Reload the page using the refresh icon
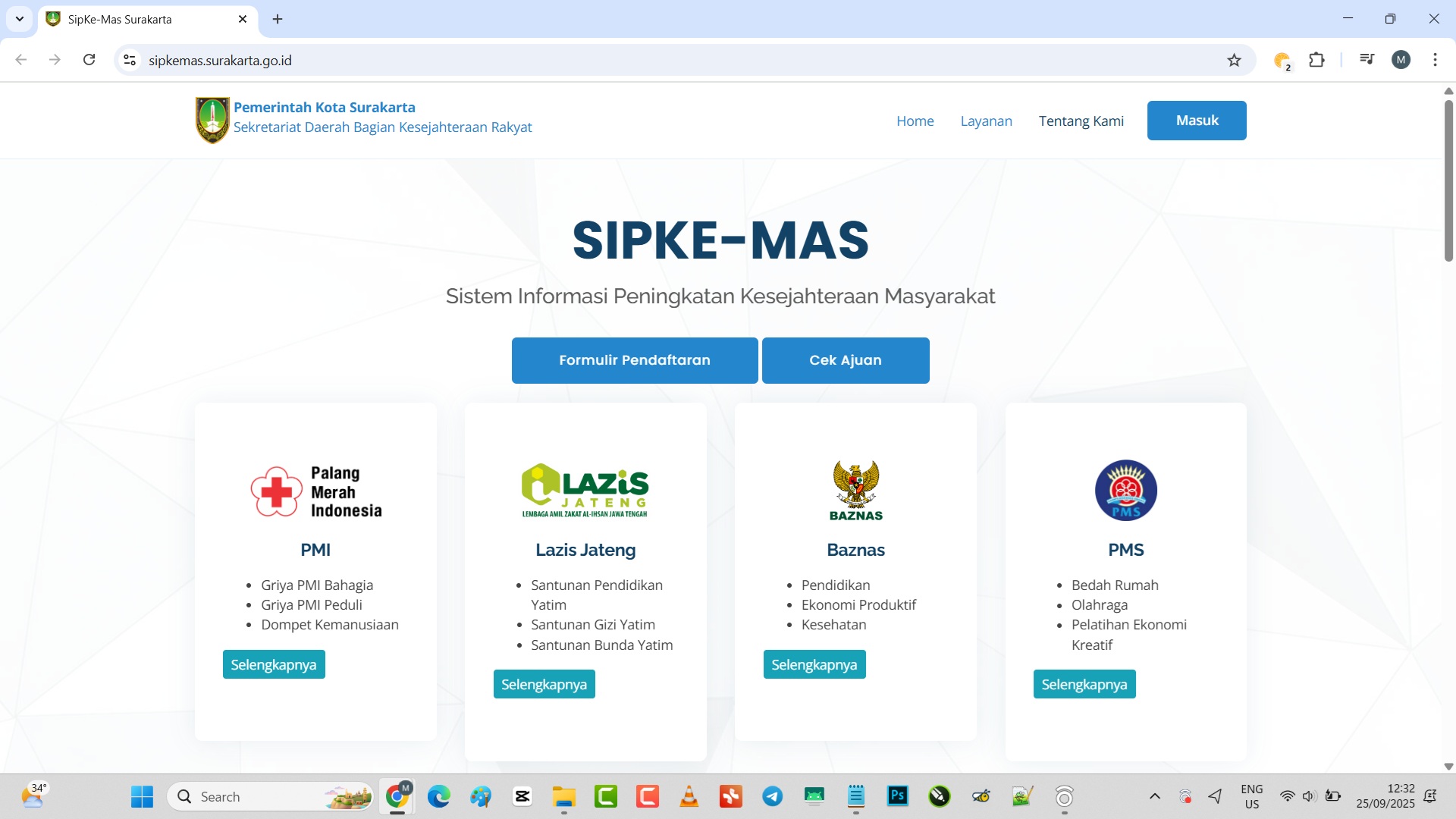Image resolution: width=1456 pixels, height=819 pixels. click(89, 60)
